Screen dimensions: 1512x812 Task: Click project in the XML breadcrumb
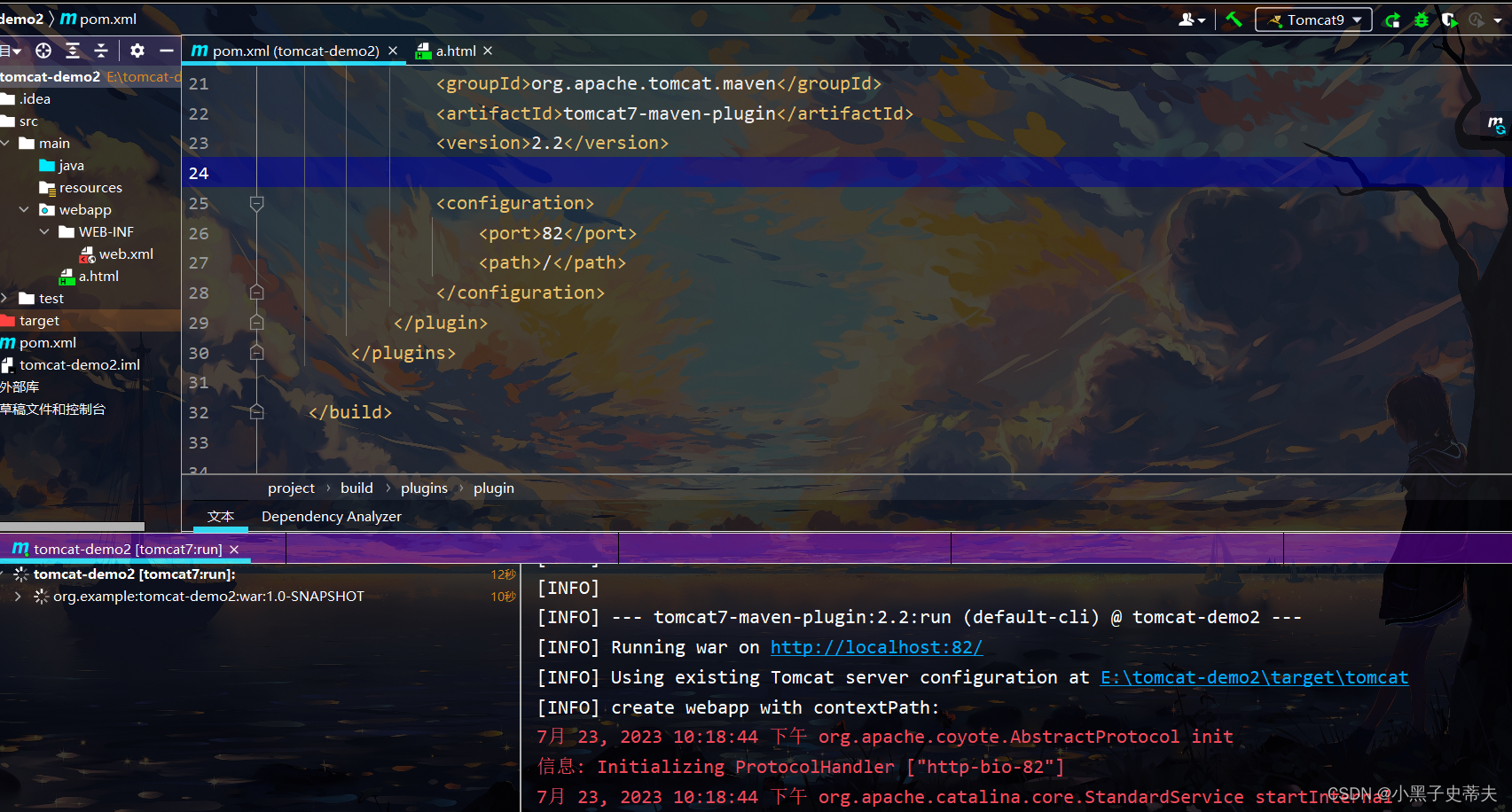pos(291,488)
